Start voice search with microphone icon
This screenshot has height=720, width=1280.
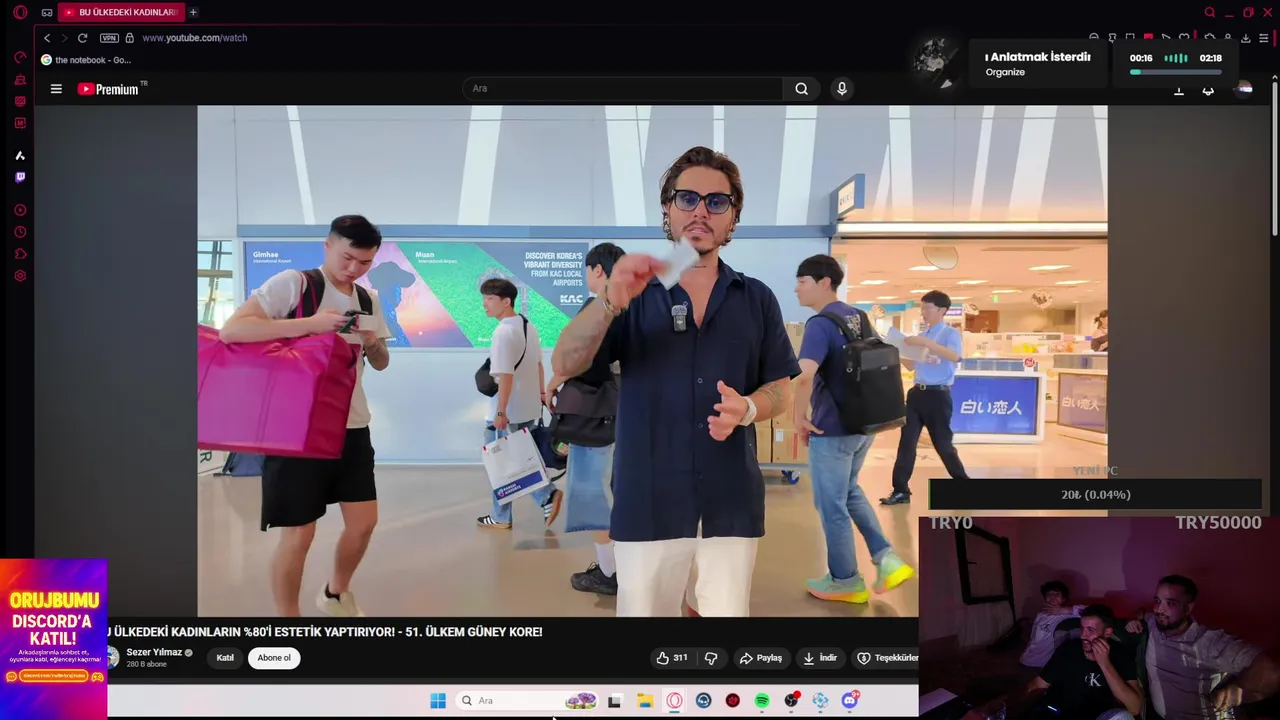[x=842, y=88]
